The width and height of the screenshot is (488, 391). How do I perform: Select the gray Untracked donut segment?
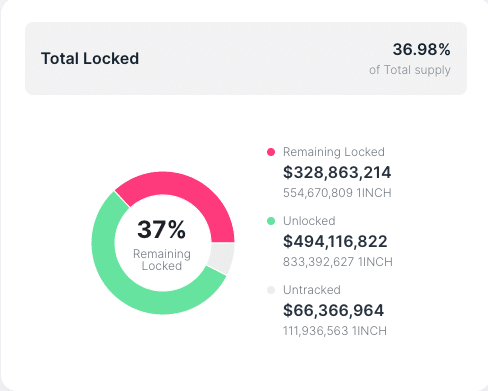pyautogui.click(x=222, y=258)
